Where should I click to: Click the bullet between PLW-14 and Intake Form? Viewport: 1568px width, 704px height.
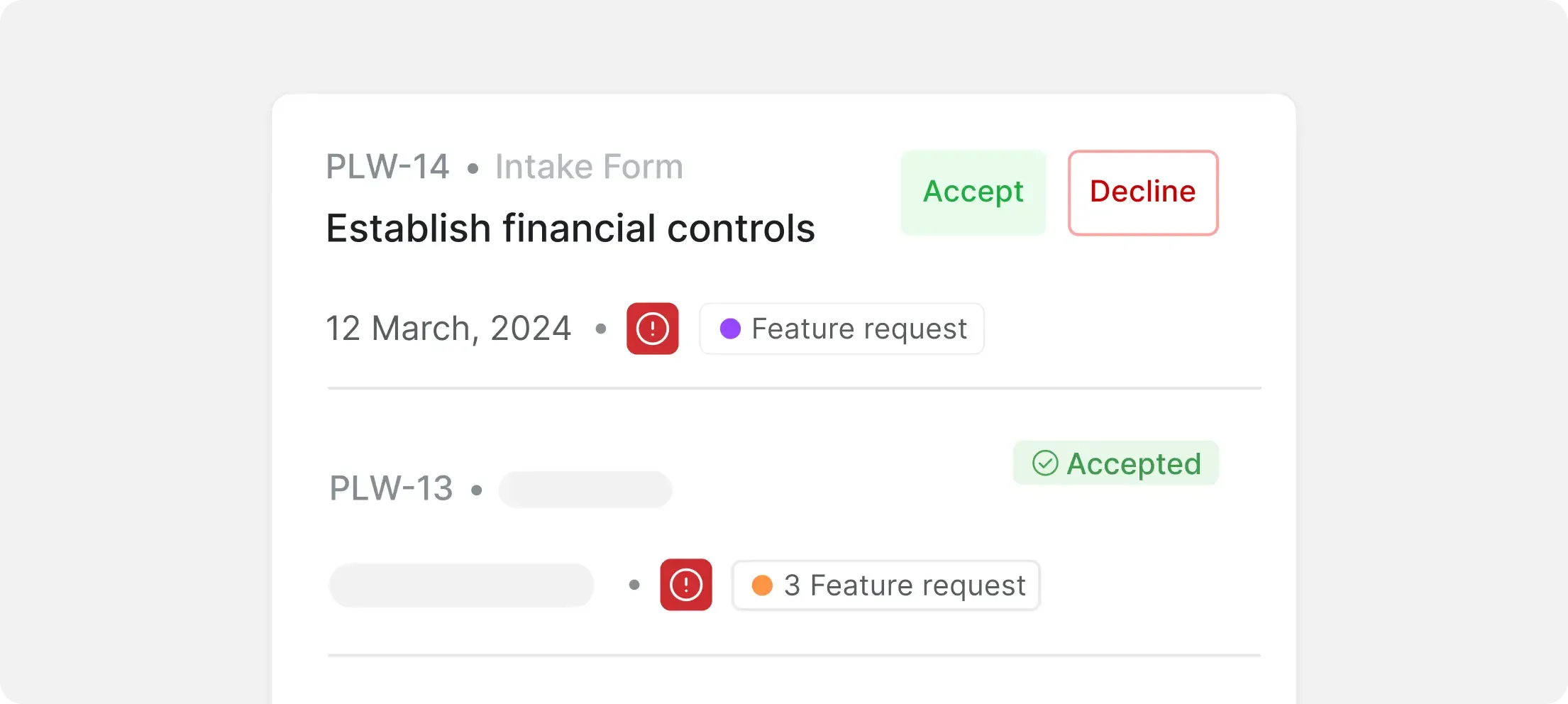pos(473,169)
